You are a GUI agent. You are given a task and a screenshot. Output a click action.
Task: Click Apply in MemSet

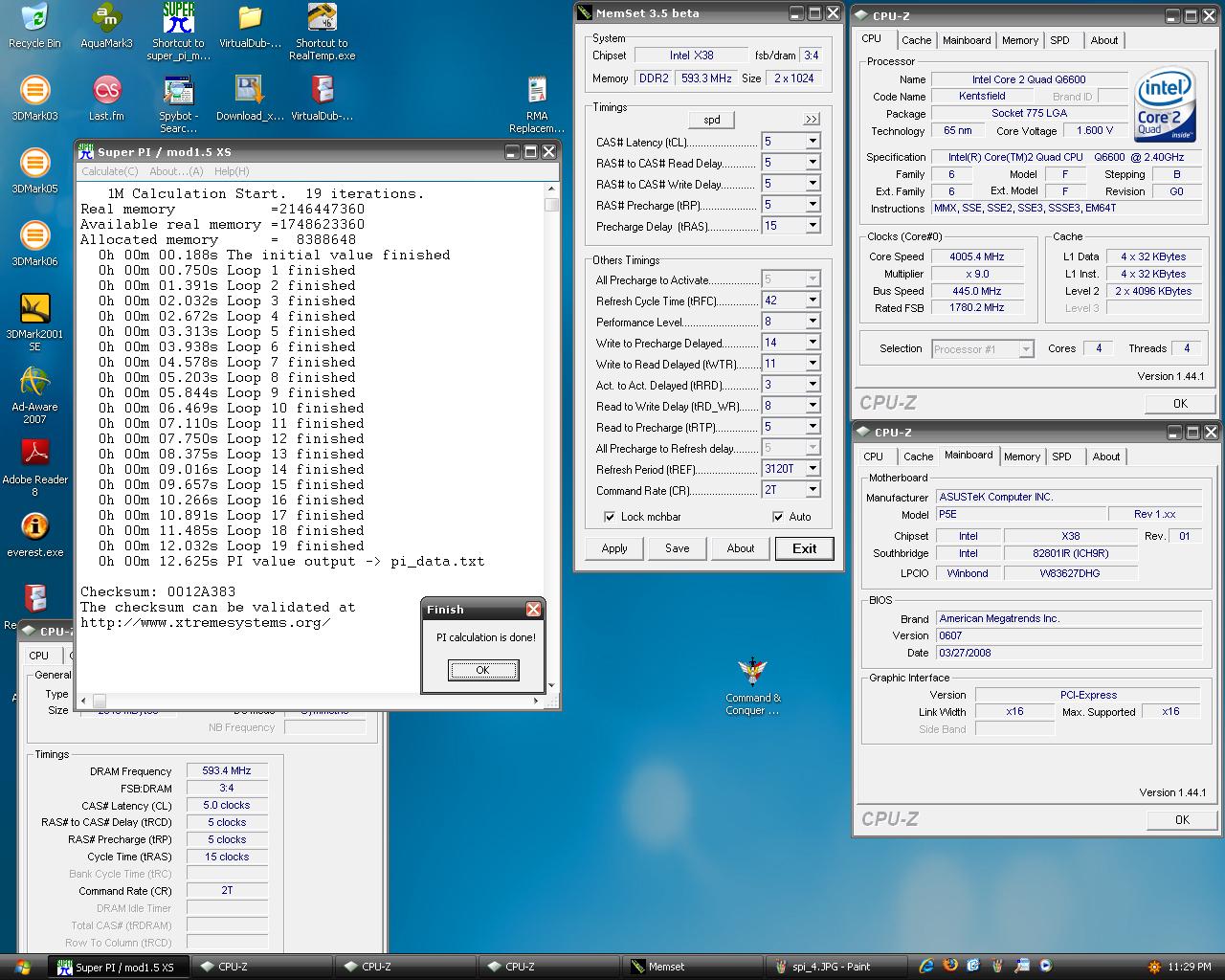pos(614,548)
